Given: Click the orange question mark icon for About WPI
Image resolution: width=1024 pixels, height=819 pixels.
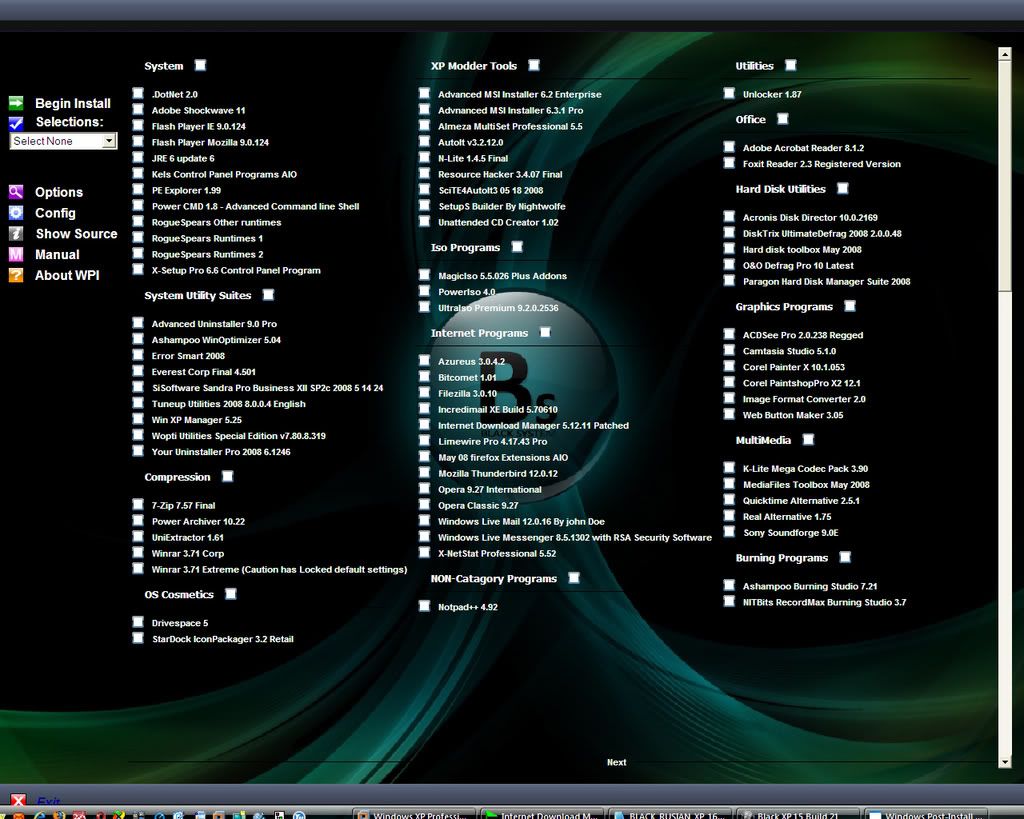Looking at the screenshot, I should click(x=16, y=275).
